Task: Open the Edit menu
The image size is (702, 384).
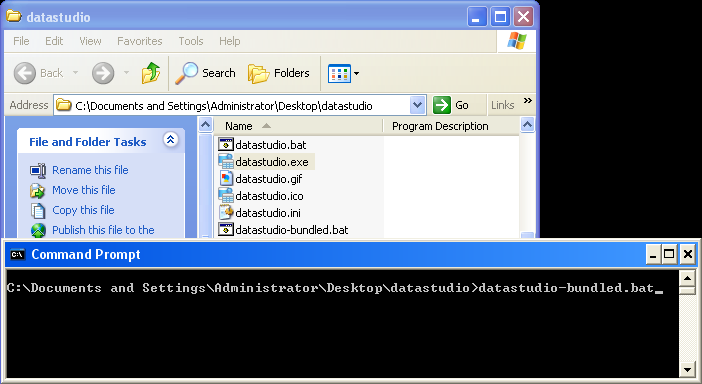Action: [x=54, y=41]
